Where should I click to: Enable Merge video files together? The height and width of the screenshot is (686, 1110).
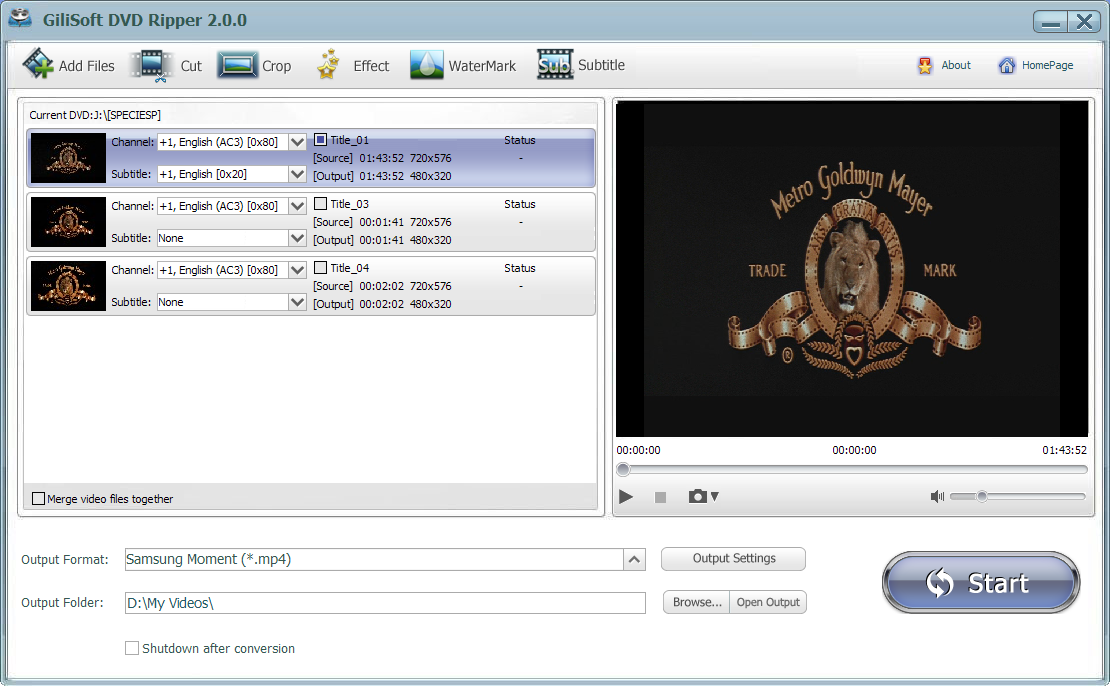[37, 498]
